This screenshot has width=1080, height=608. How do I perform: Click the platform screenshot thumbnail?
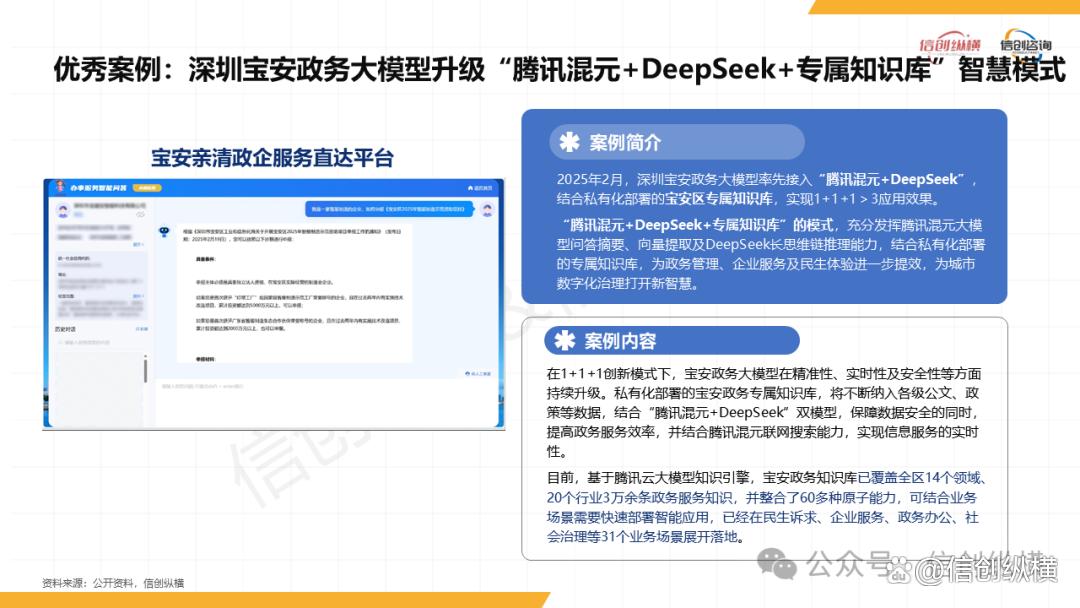[273, 304]
